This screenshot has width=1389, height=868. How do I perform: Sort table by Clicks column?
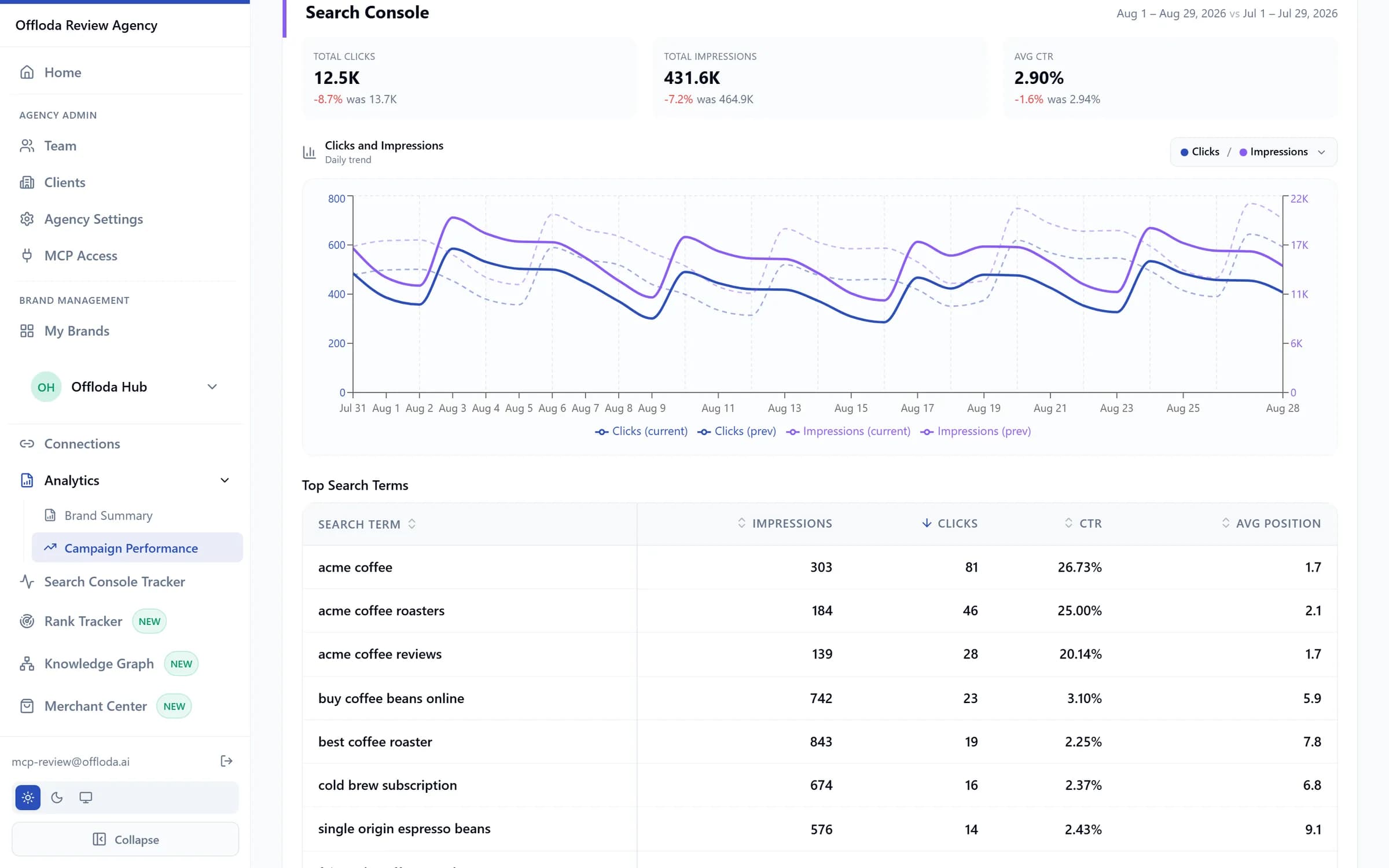point(950,523)
